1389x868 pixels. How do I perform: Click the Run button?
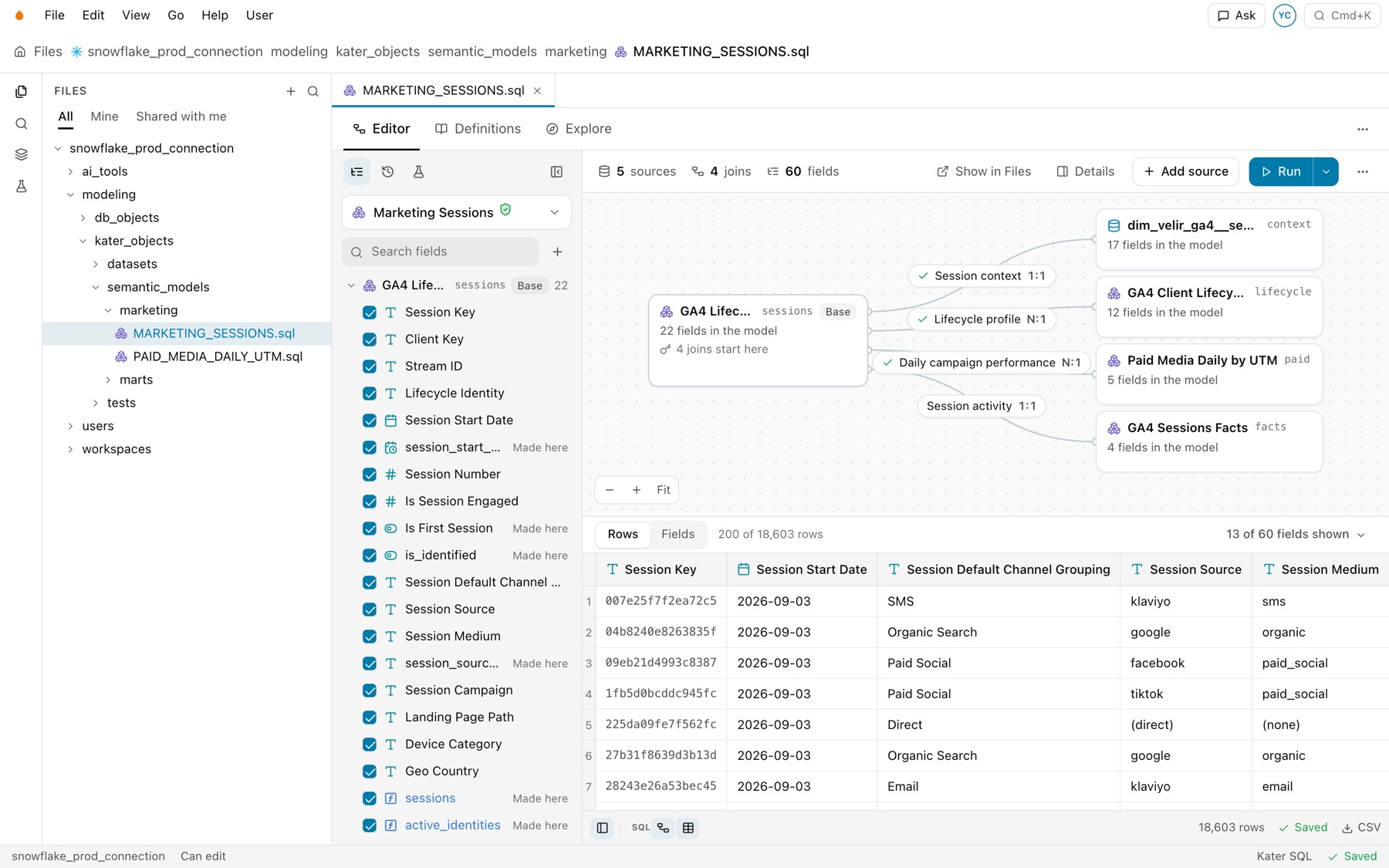point(1281,171)
